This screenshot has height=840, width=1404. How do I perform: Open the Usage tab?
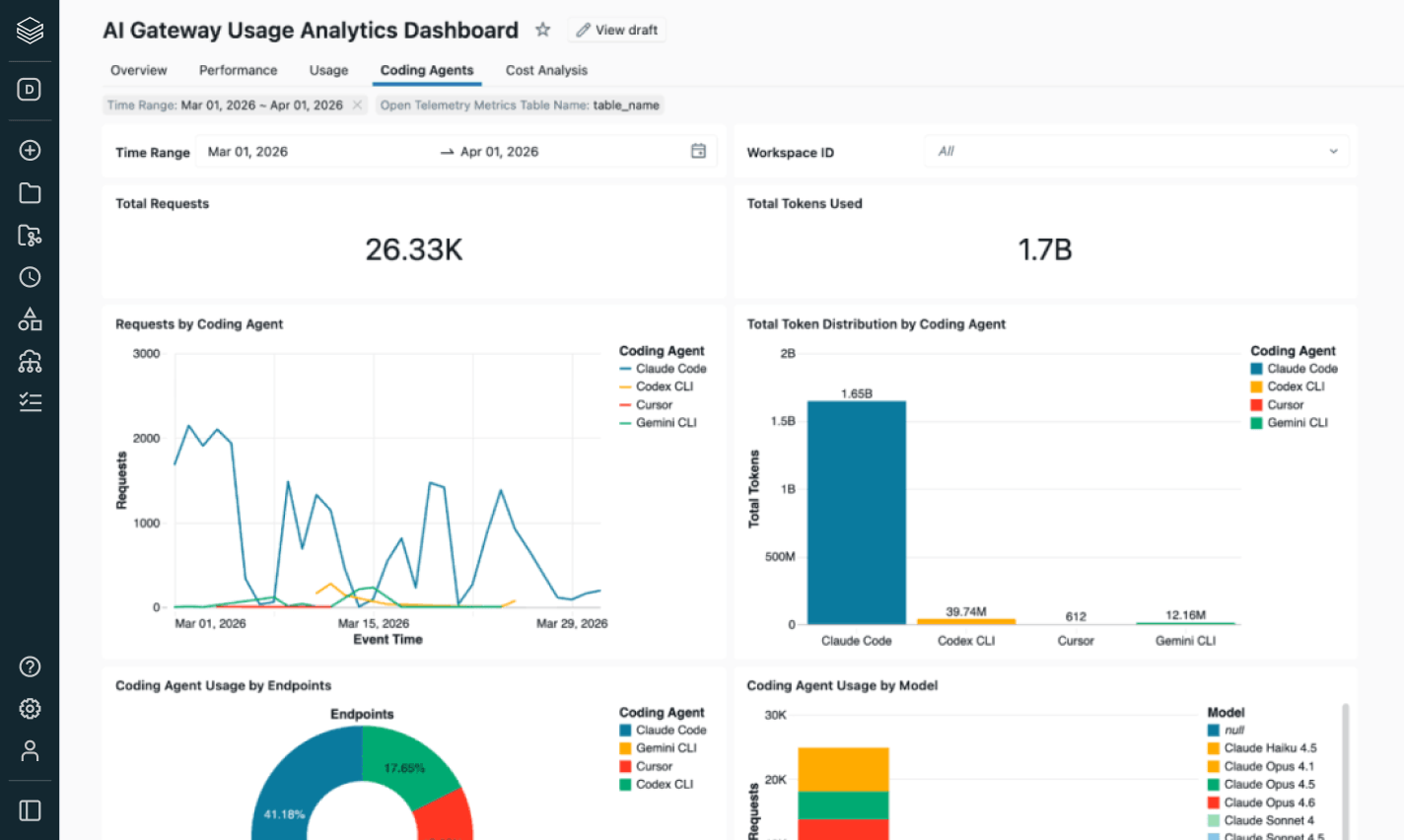pyautogui.click(x=328, y=70)
